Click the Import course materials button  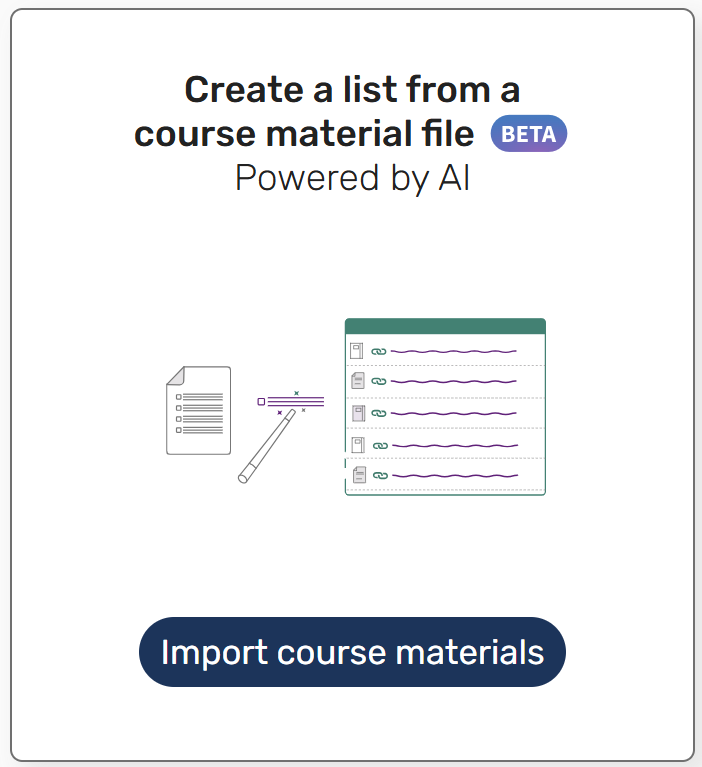click(352, 652)
